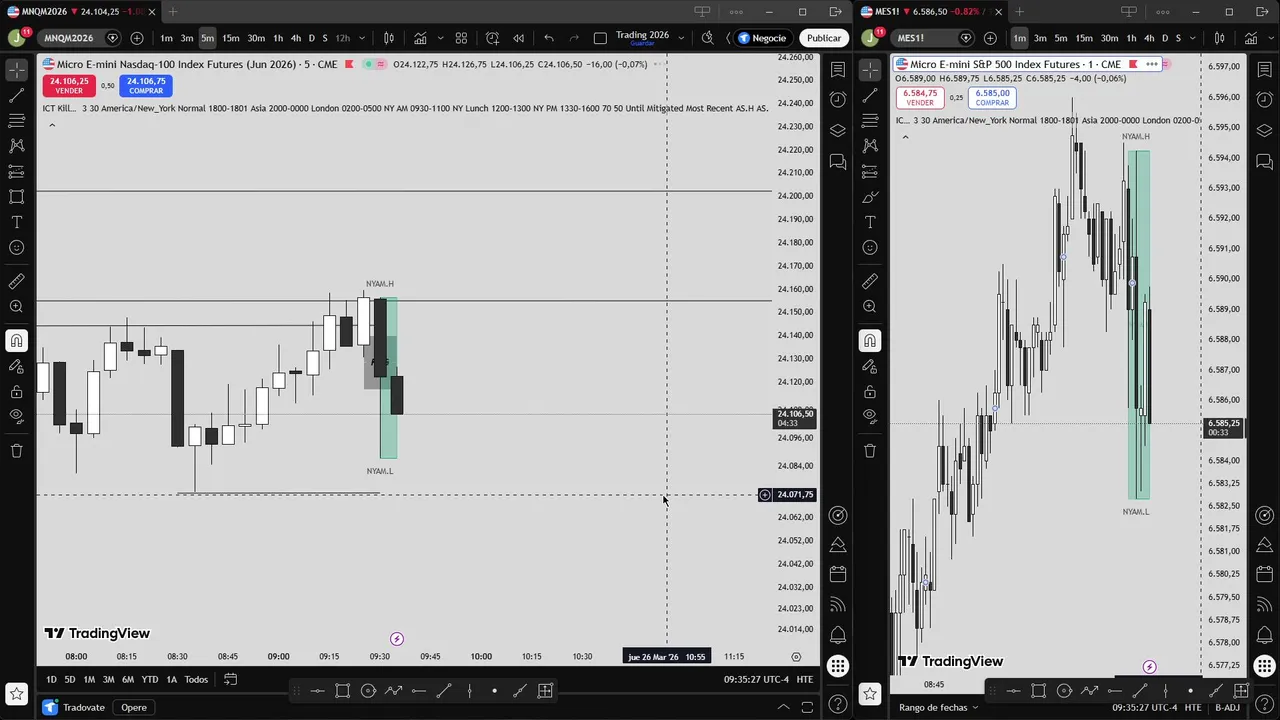Open notifications bell in left window
This screenshot has height=720, width=1280.
[x=838, y=635]
